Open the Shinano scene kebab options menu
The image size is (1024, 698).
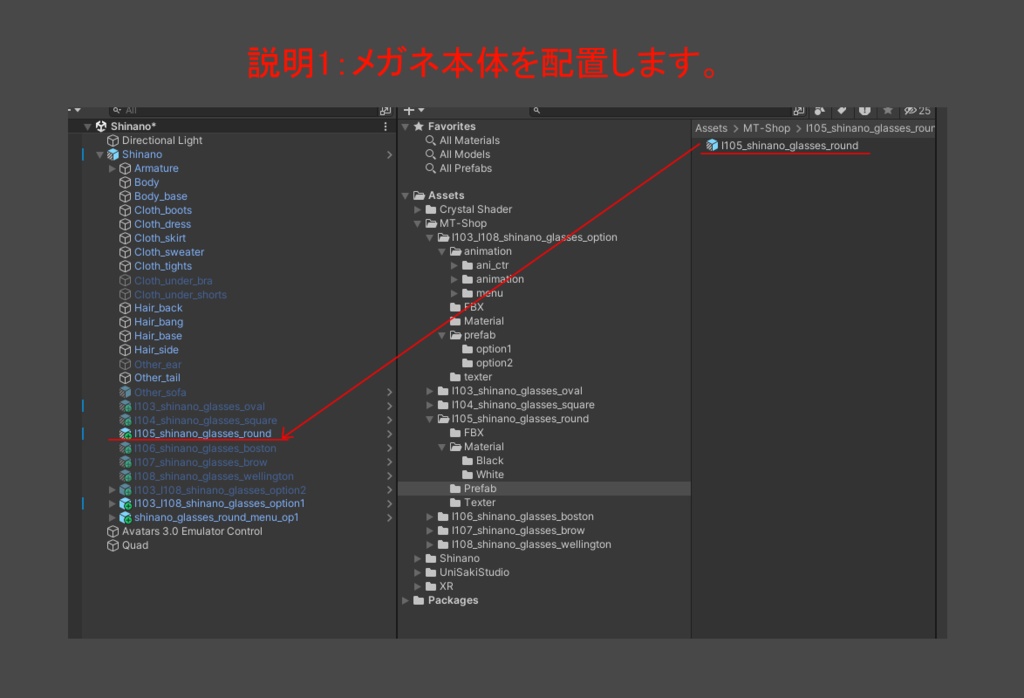385,126
